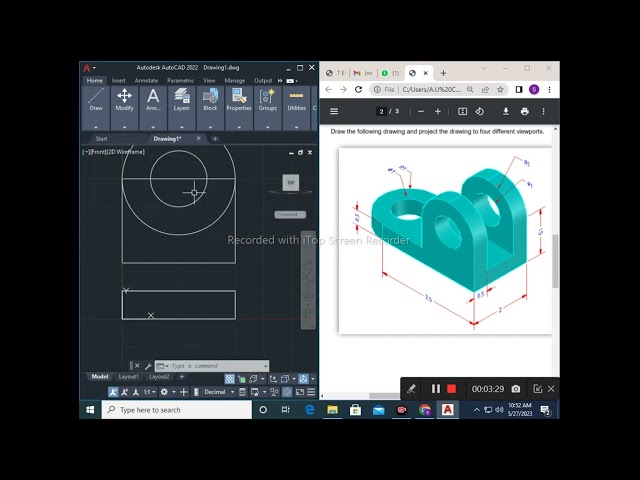
Task: Click the AutoCAD application menu logo
Action: pyautogui.click(x=87, y=68)
